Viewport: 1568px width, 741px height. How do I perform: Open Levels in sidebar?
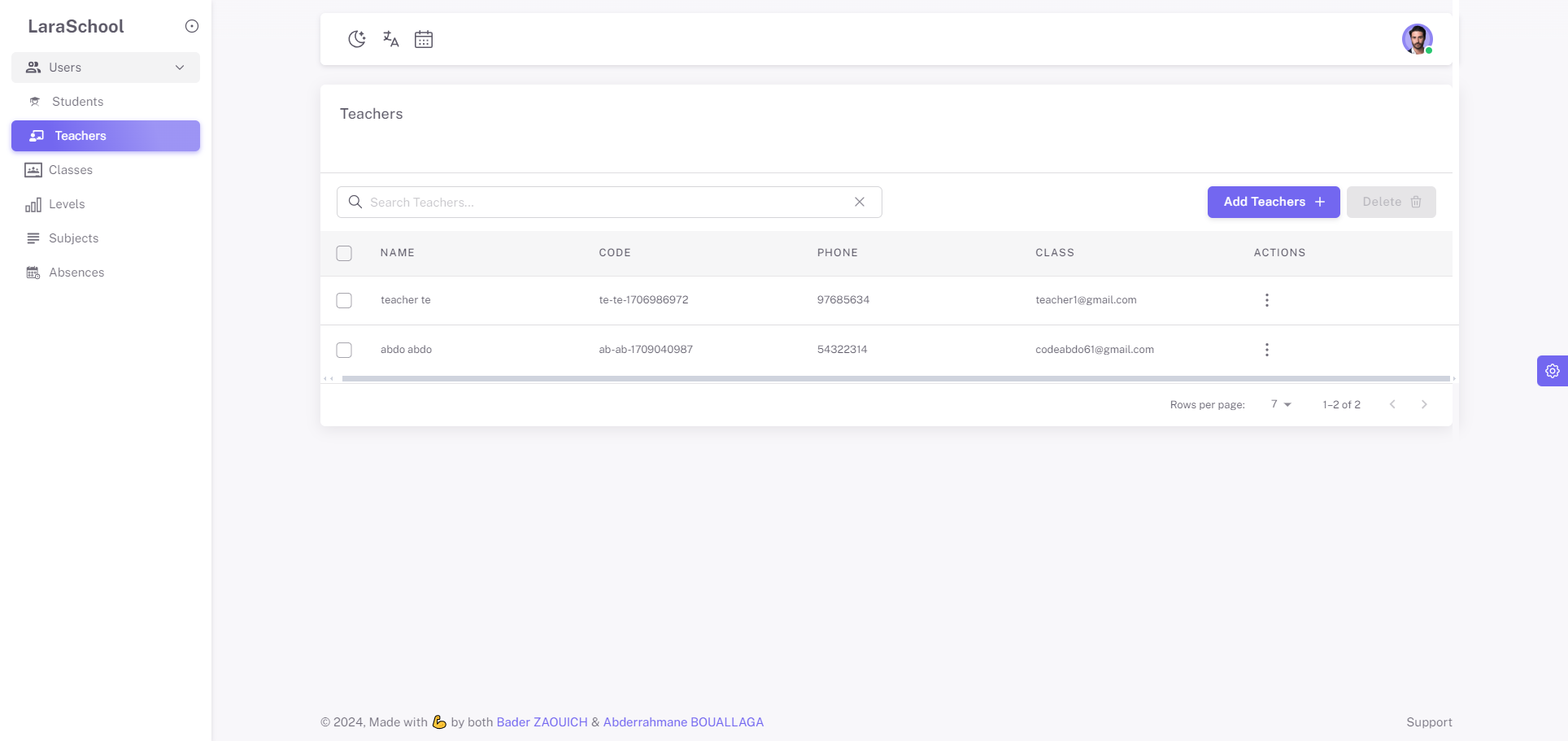tap(106, 204)
